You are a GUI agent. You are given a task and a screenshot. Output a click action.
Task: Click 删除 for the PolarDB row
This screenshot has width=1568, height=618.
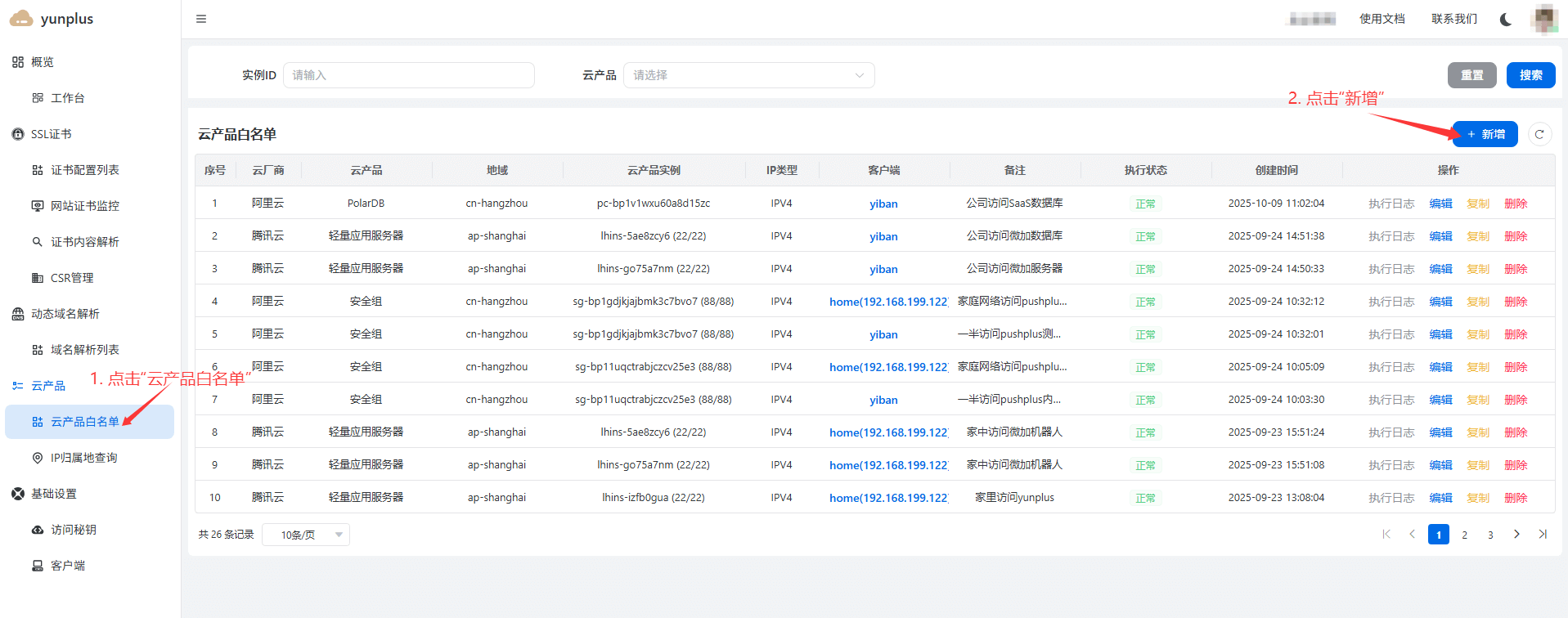click(x=1516, y=204)
